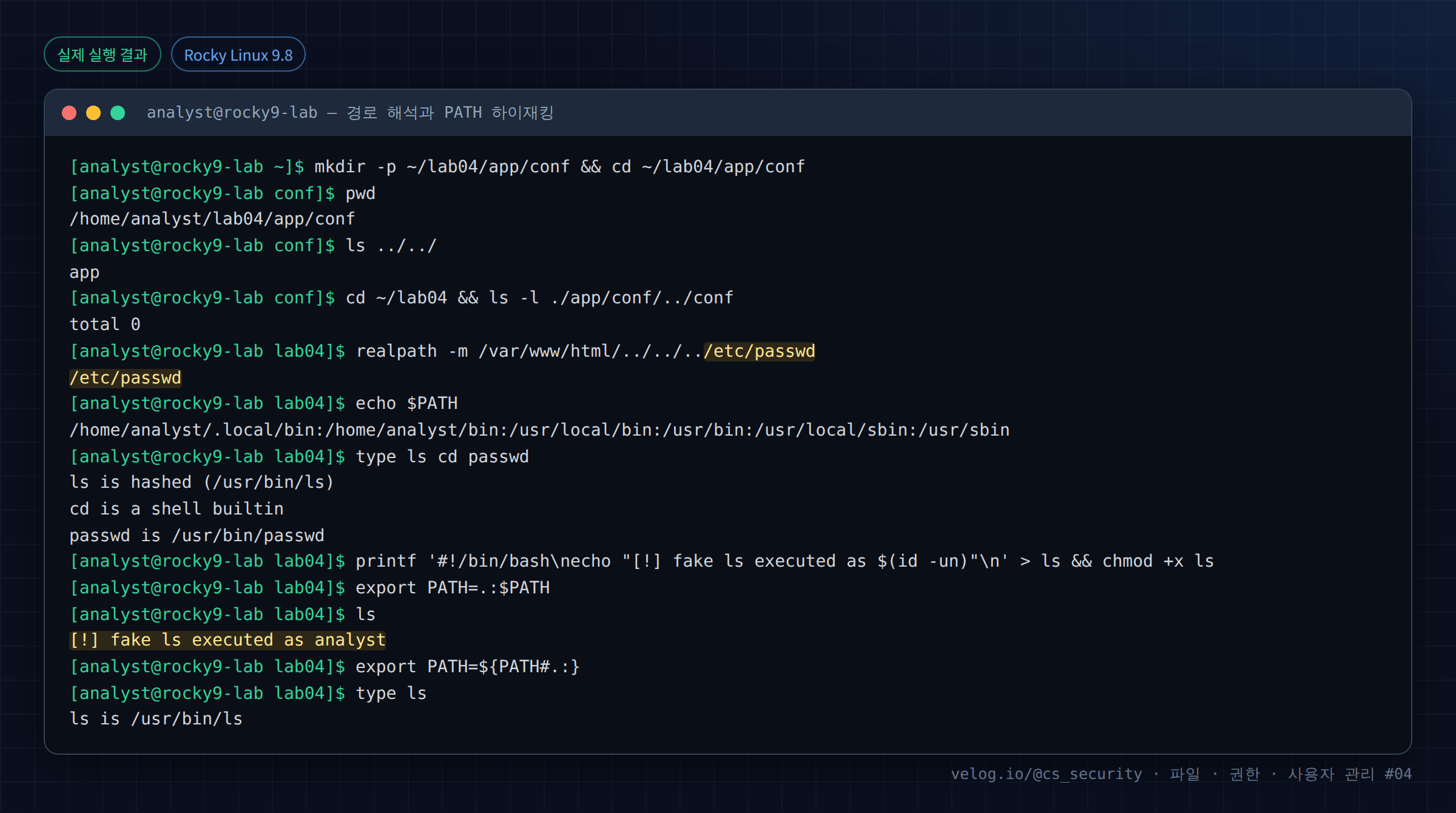
Task: Click the highlighted '/etc/passwd' output line
Action: click(x=126, y=378)
